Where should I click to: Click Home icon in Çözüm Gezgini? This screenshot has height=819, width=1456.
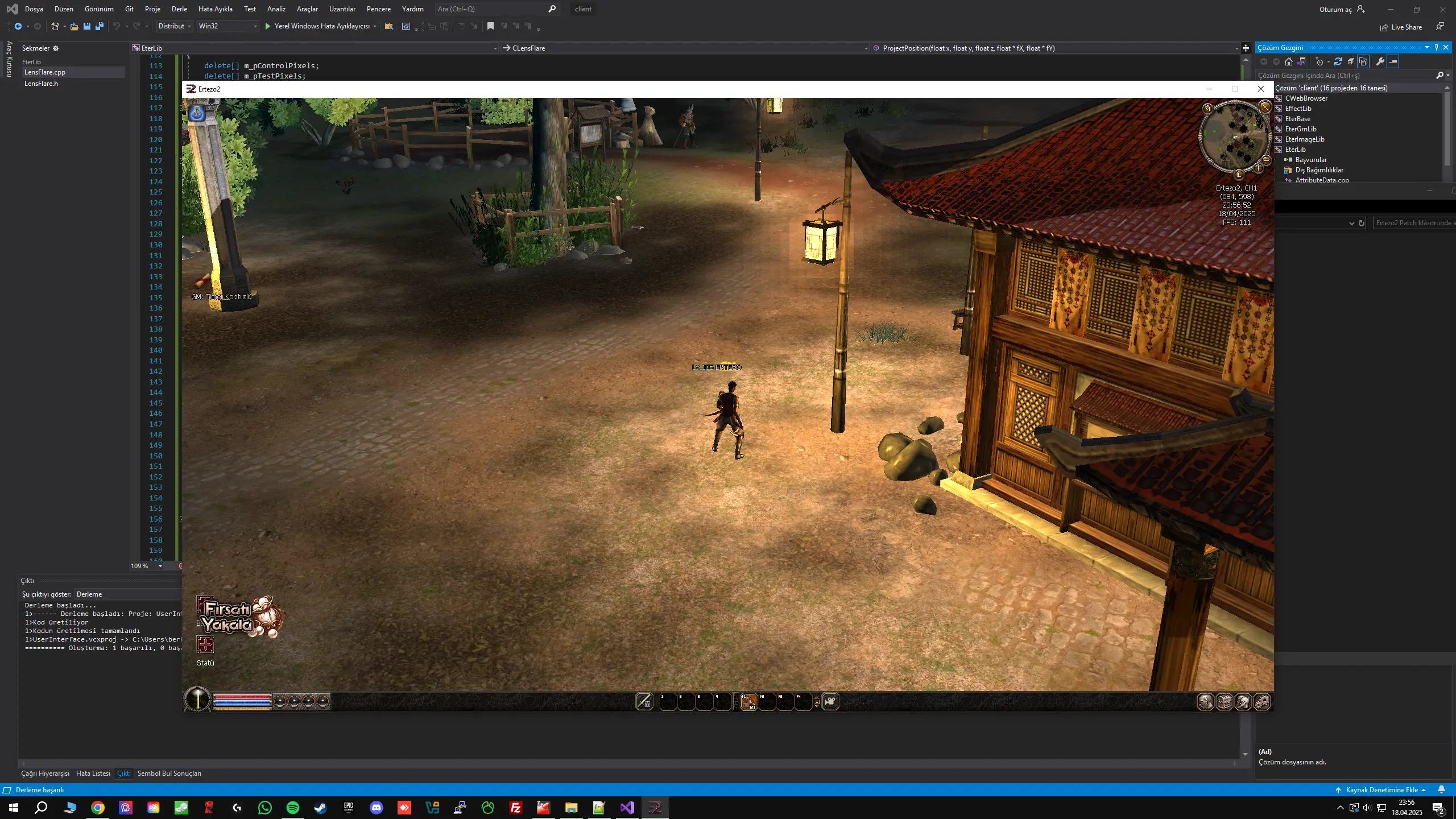tap(1289, 61)
